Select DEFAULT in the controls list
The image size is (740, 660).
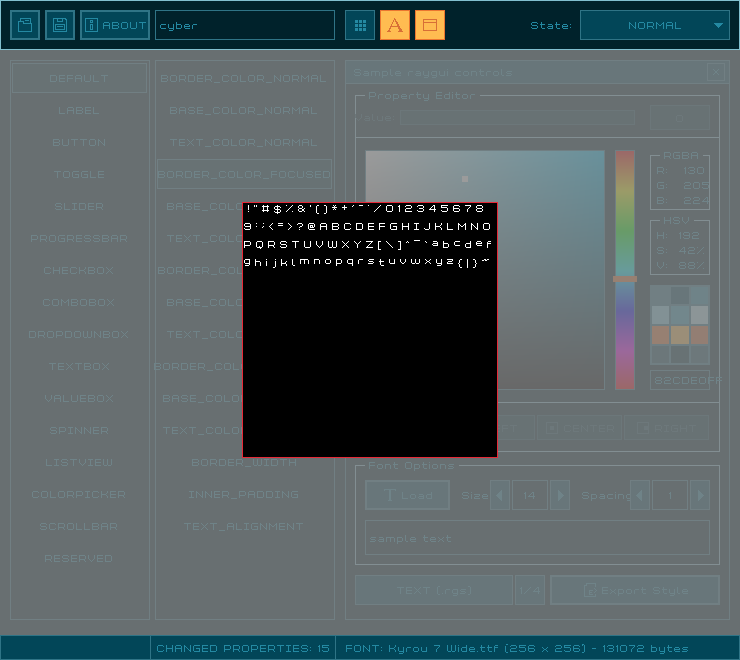coord(79,78)
